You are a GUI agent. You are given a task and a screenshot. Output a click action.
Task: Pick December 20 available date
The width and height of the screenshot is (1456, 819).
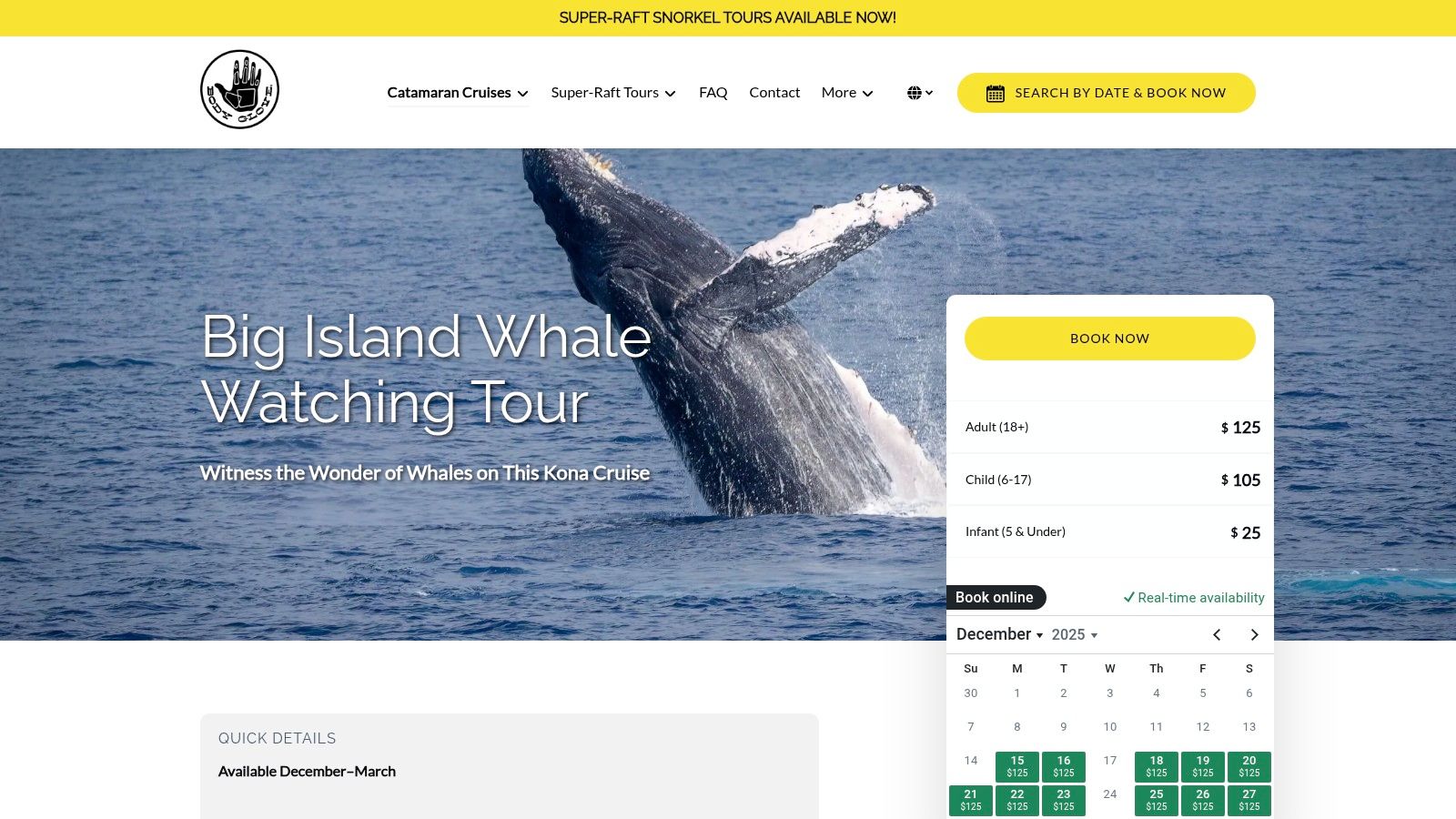(1249, 767)
